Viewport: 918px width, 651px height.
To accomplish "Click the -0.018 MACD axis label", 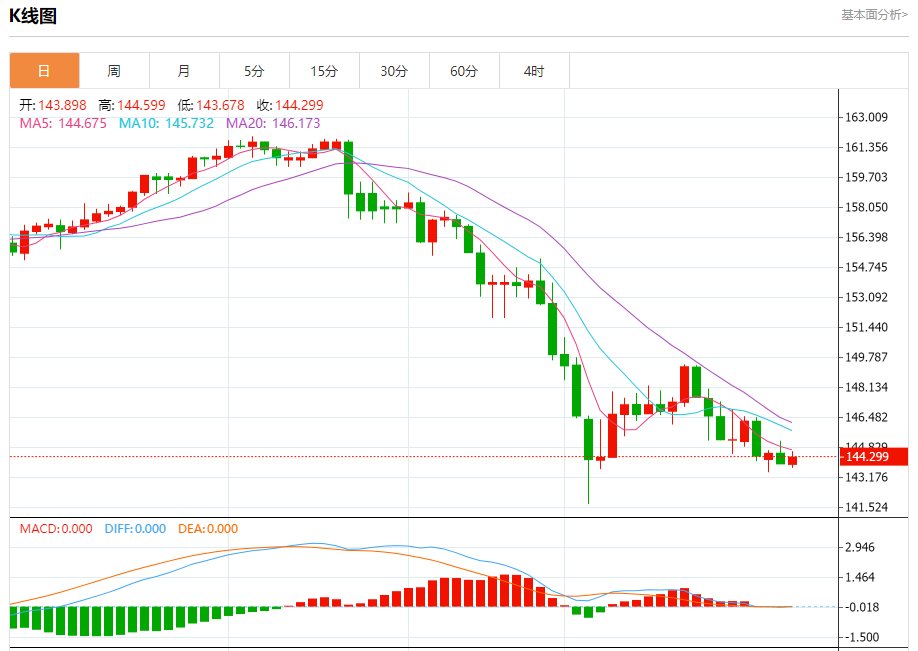I will (862, 607).
